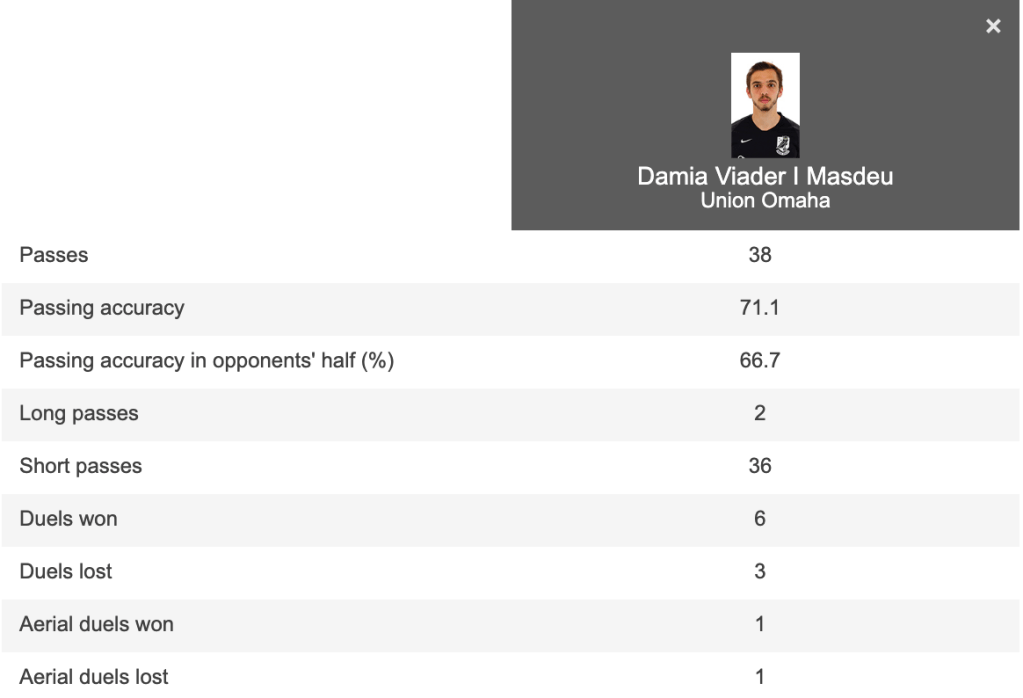The width and height of the screenshot is (1023, 698).
Task: Select the 66.7 opponents' half accuracy value
Action: point(760,361)
